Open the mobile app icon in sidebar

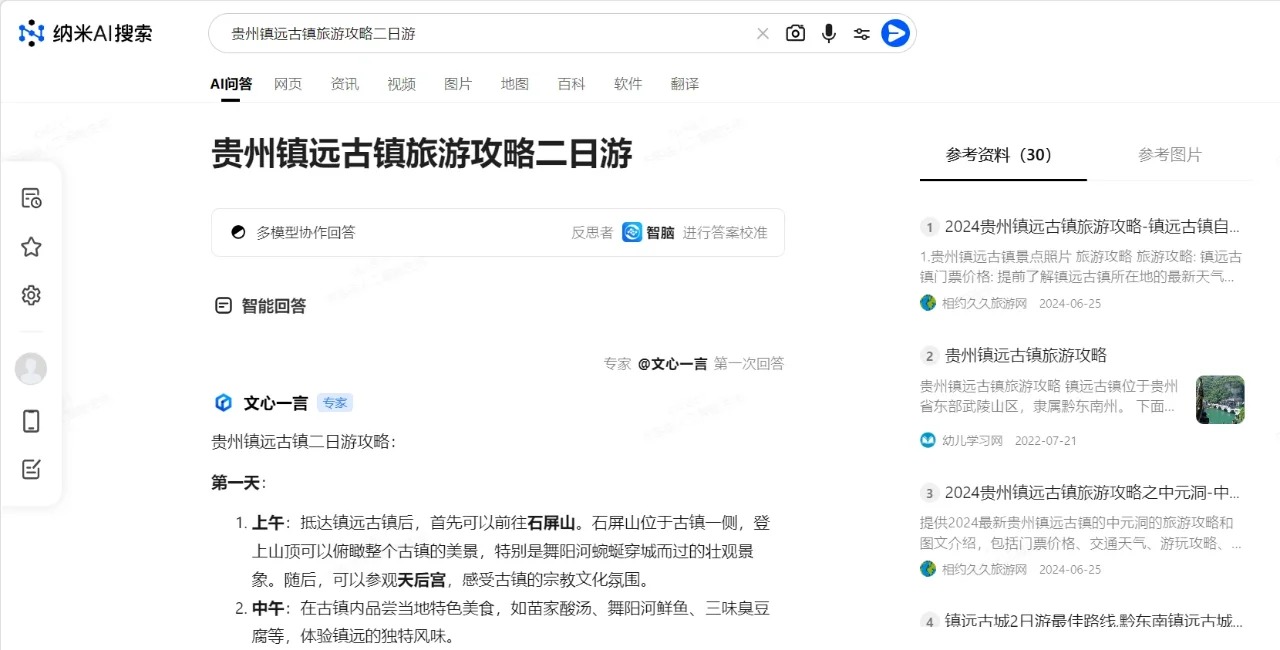31,421
